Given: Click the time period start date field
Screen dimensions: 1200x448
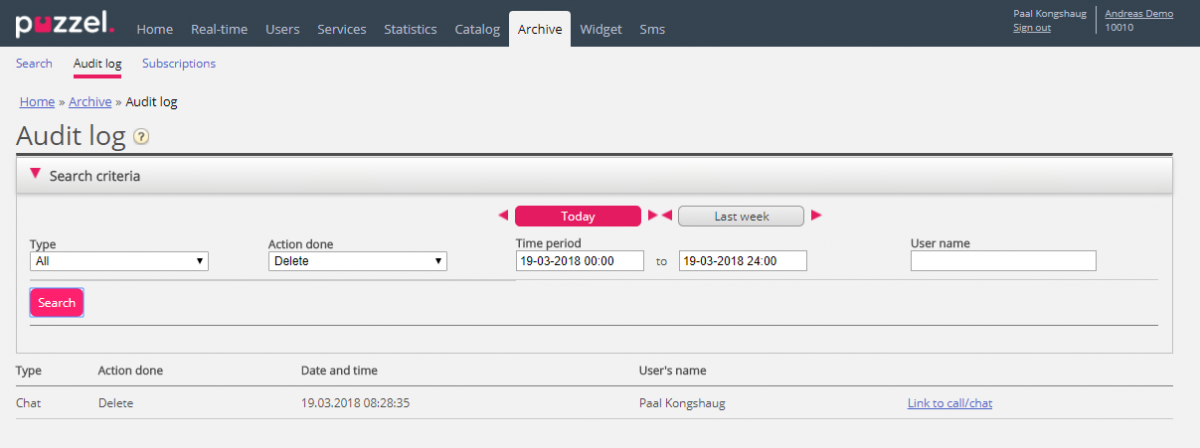Looking at the screenshot, I should 579,261.
